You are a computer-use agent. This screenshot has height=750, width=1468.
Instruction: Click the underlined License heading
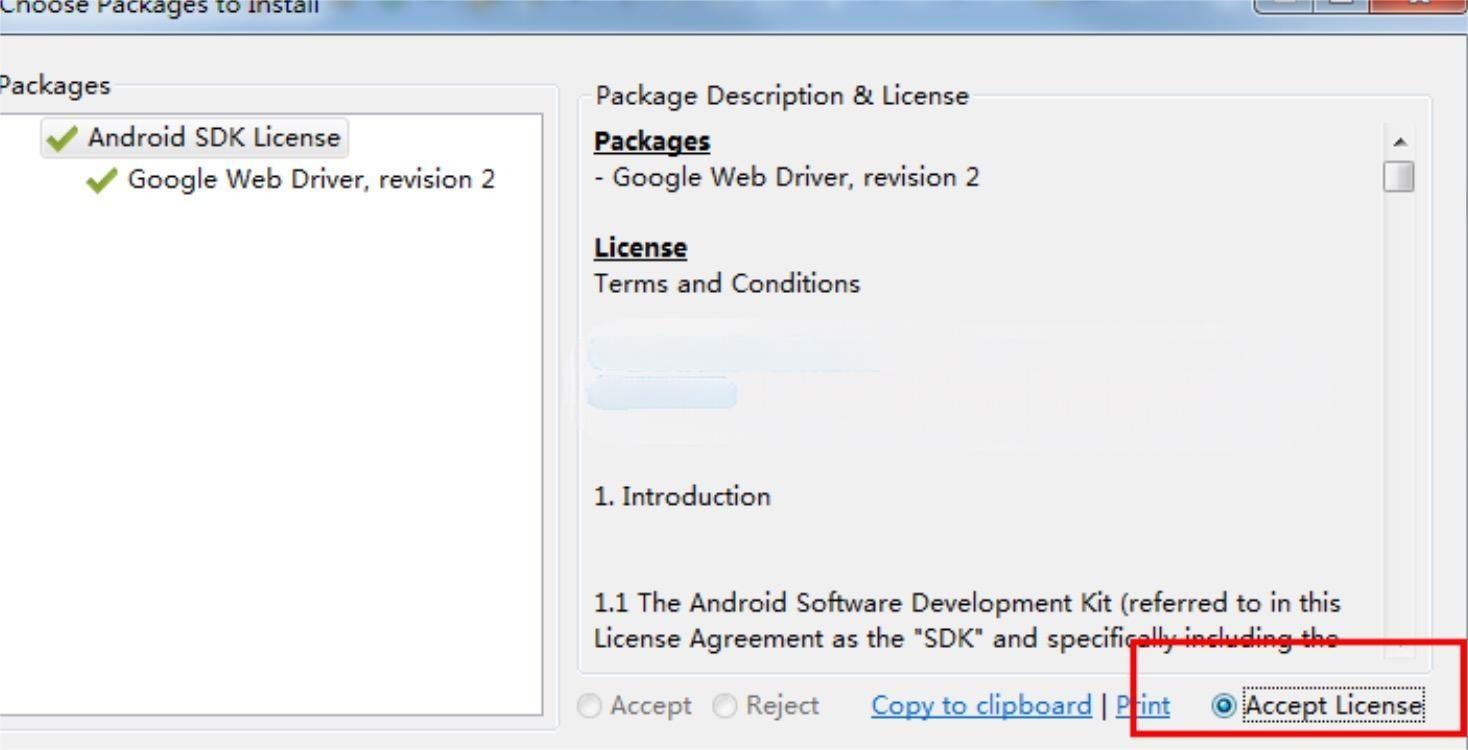(640, 247)
